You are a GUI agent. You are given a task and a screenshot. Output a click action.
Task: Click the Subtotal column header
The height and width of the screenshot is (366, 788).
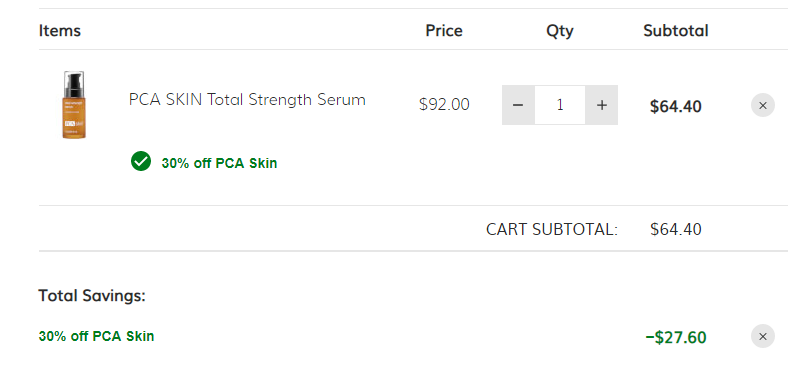(x=675, y=31)
